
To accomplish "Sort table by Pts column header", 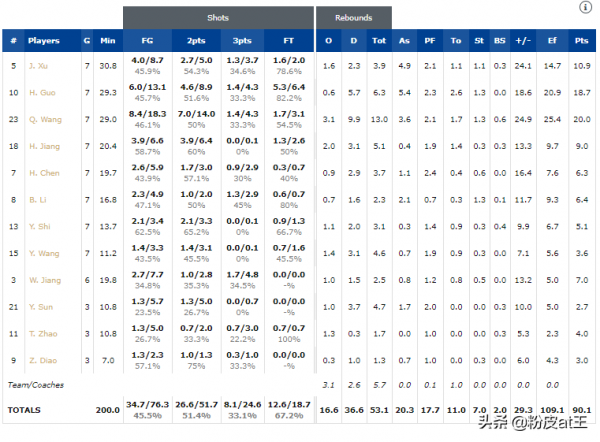I will (x=581, y=41).
